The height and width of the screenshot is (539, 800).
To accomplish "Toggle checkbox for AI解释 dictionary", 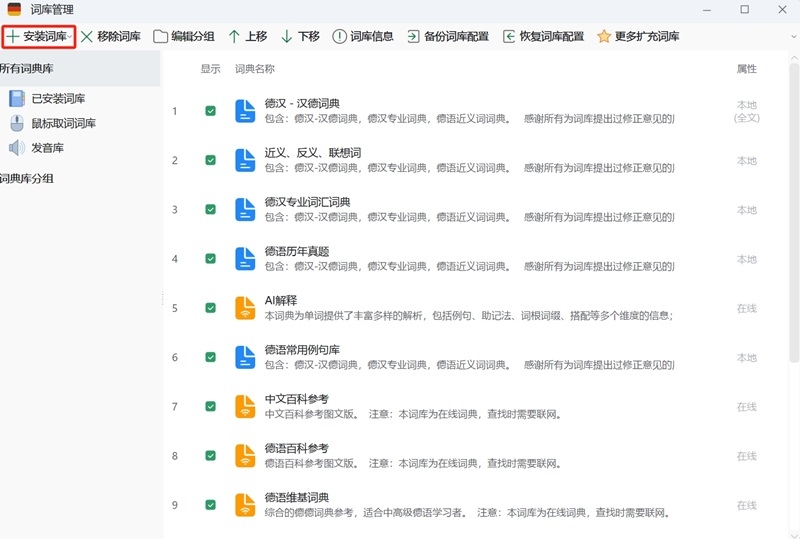I will 210,308.
